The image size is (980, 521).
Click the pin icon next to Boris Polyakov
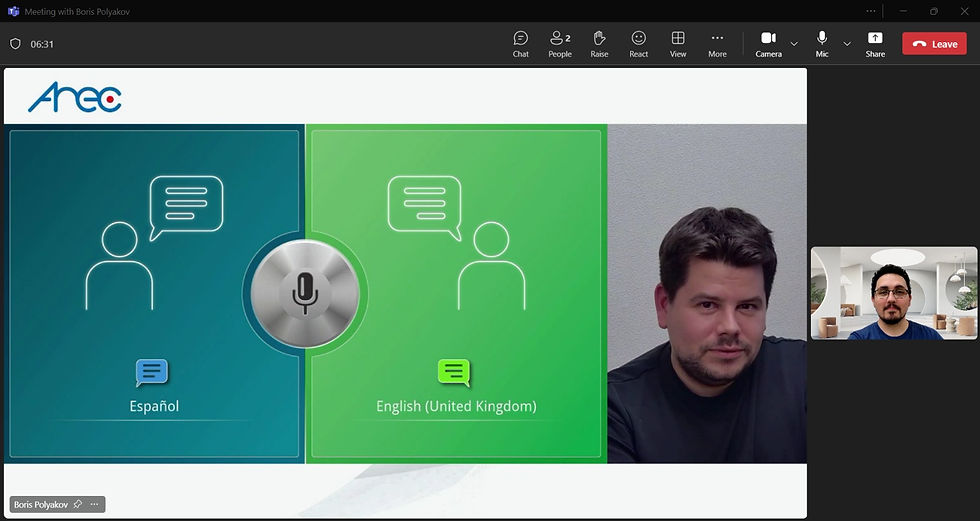(x=78, y=504)
